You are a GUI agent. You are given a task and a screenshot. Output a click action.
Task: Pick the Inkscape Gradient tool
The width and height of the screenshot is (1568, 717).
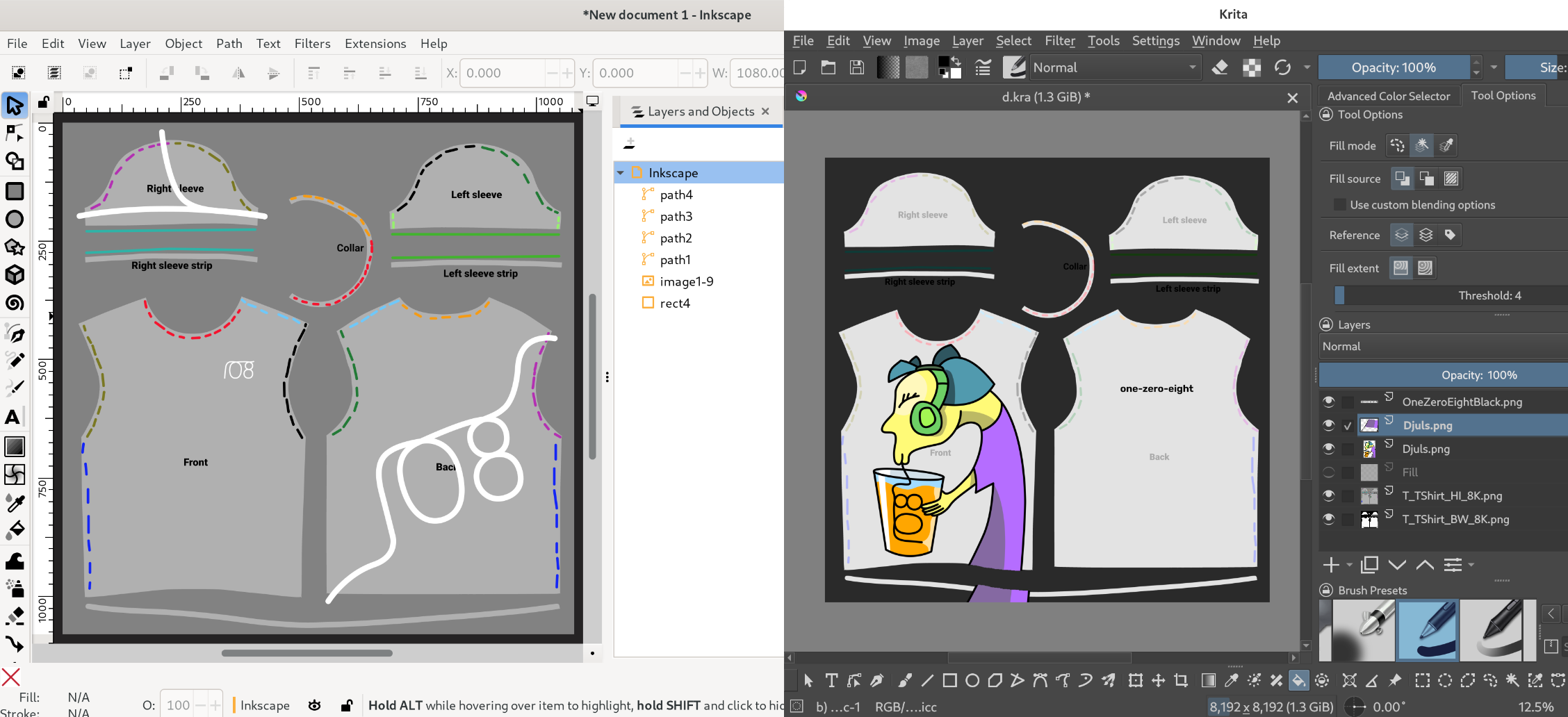14,446
